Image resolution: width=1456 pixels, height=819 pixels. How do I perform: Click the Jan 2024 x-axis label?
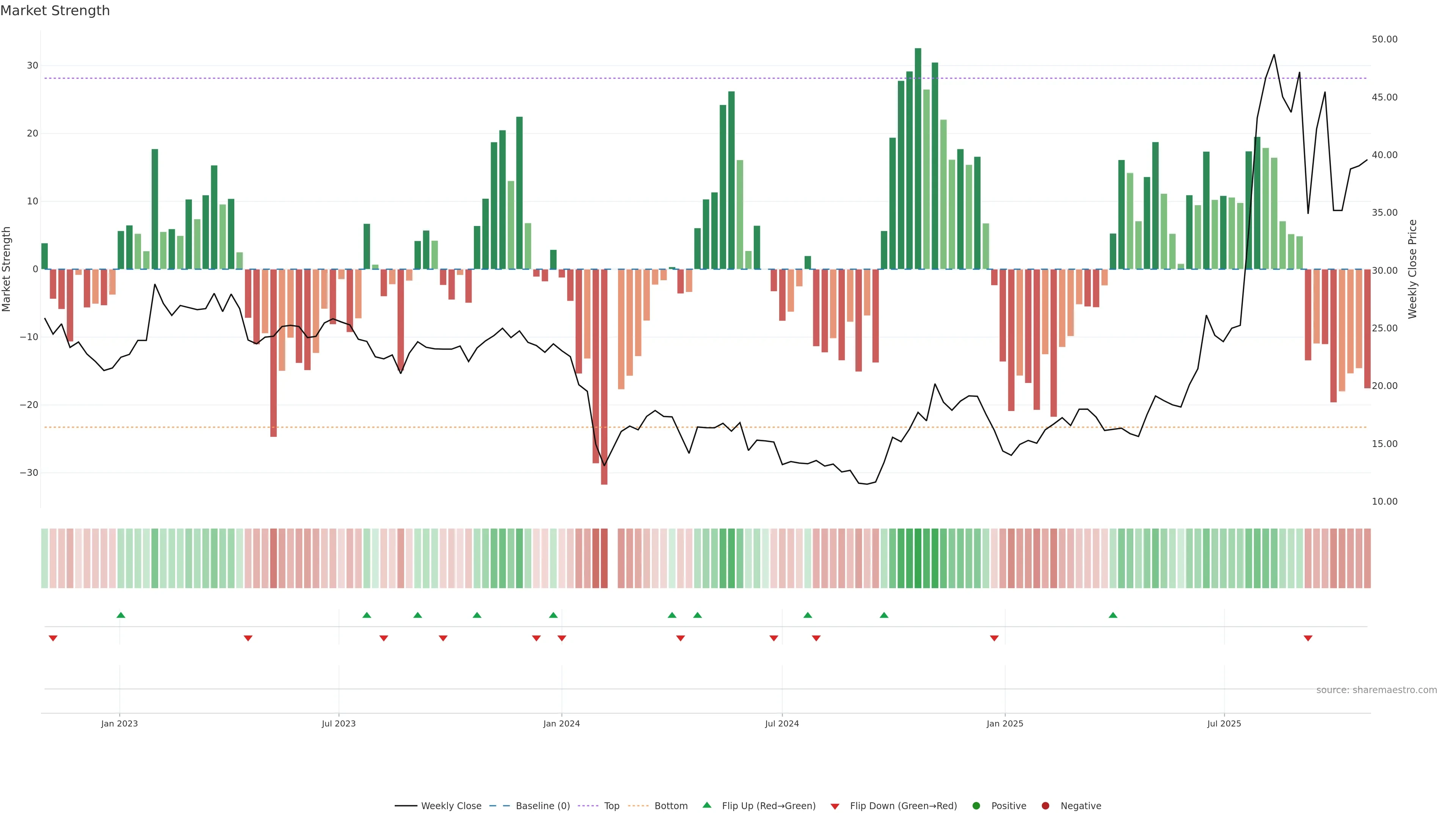click(561, 723)
